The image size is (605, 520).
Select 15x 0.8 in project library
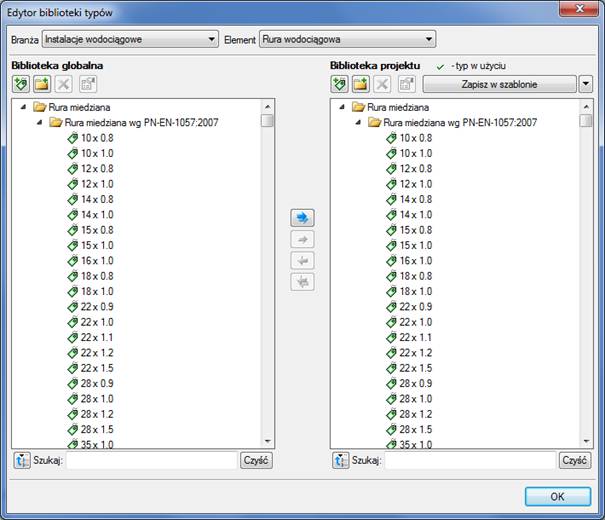pyautogui.click(x=416, y=230)
